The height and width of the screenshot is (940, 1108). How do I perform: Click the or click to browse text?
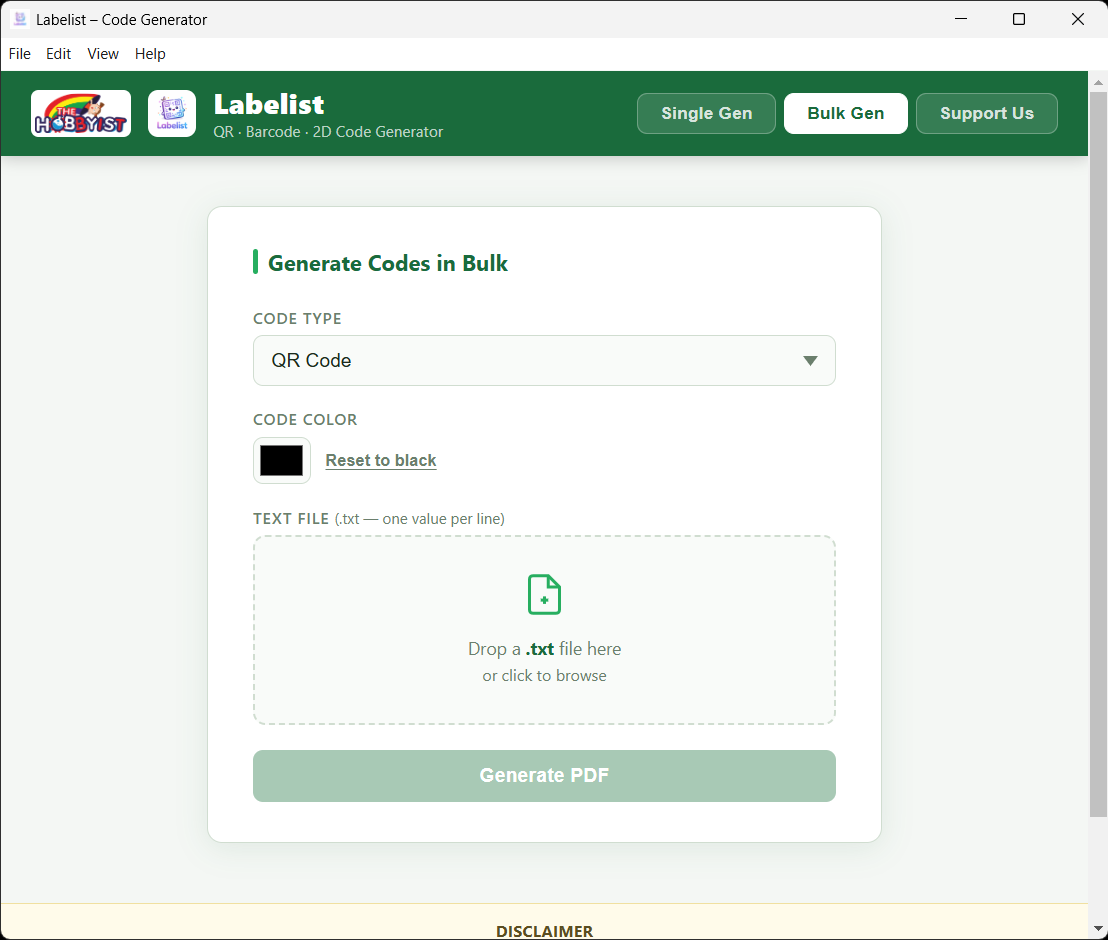[x=544, y=675]
